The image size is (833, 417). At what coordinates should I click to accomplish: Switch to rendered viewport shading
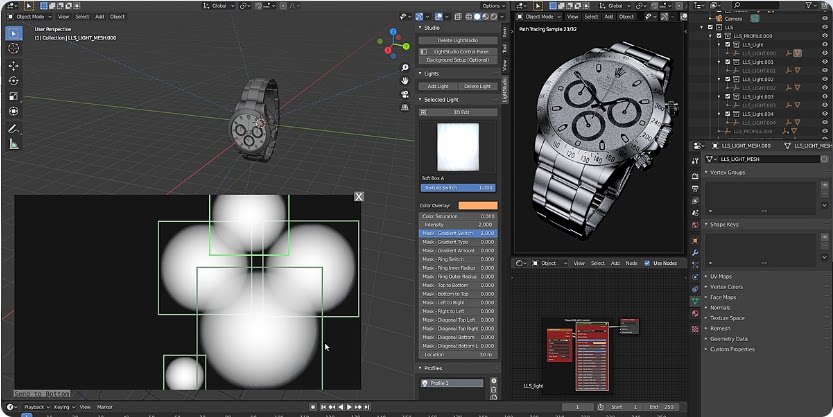point(494,16)
